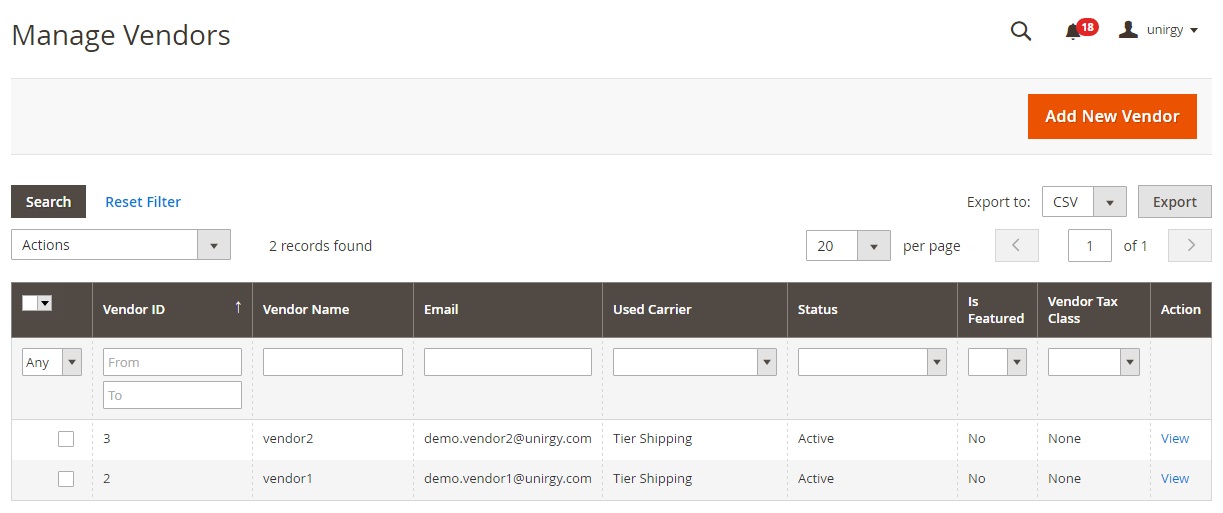Click the Export button
This screenshot has height=513, width=1223.
pos(1174,202)
